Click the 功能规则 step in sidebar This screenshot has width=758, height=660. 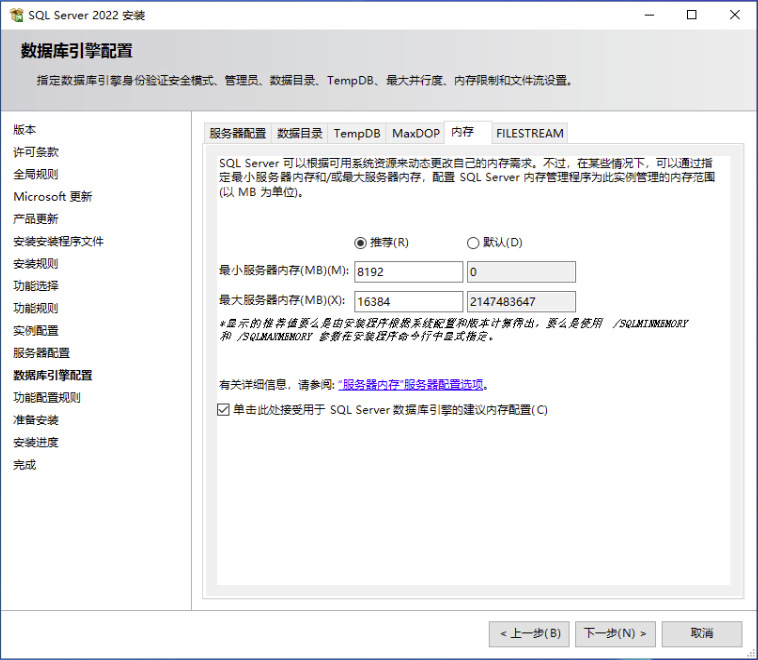[x=36, y=308]
